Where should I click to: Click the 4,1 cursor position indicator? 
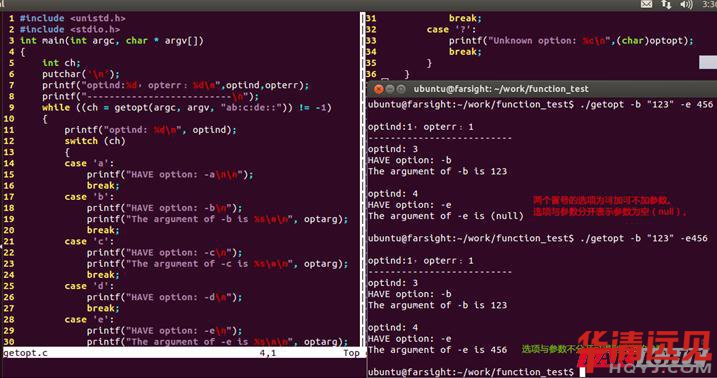268,353
